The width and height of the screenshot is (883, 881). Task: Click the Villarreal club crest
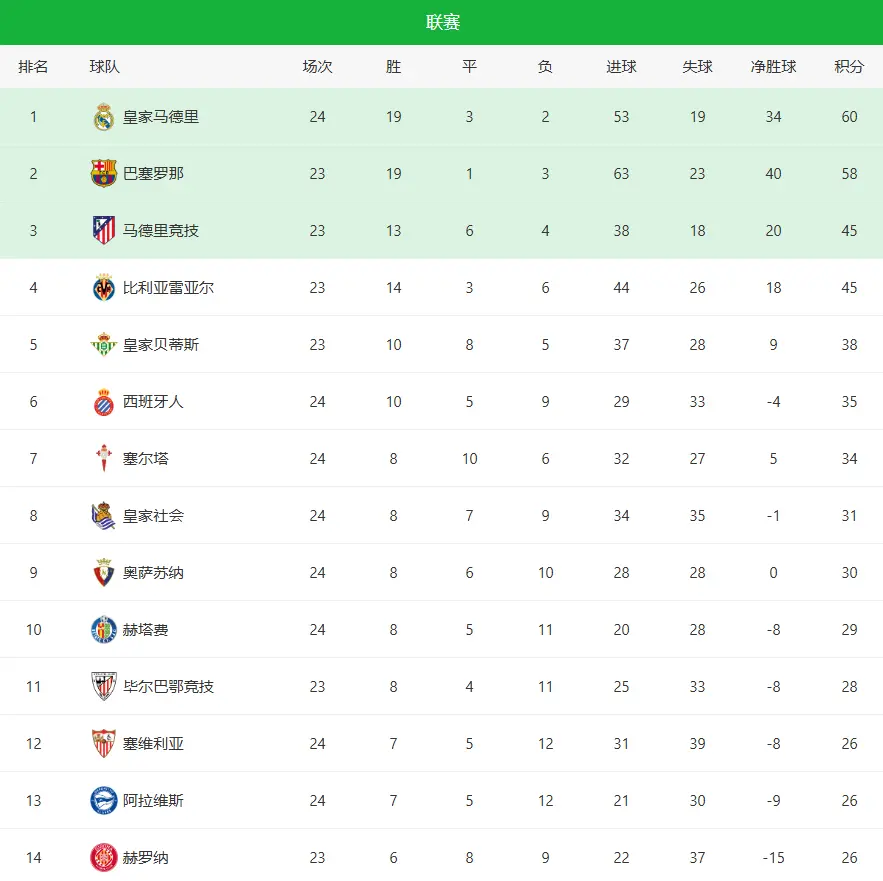pos(104,288)
